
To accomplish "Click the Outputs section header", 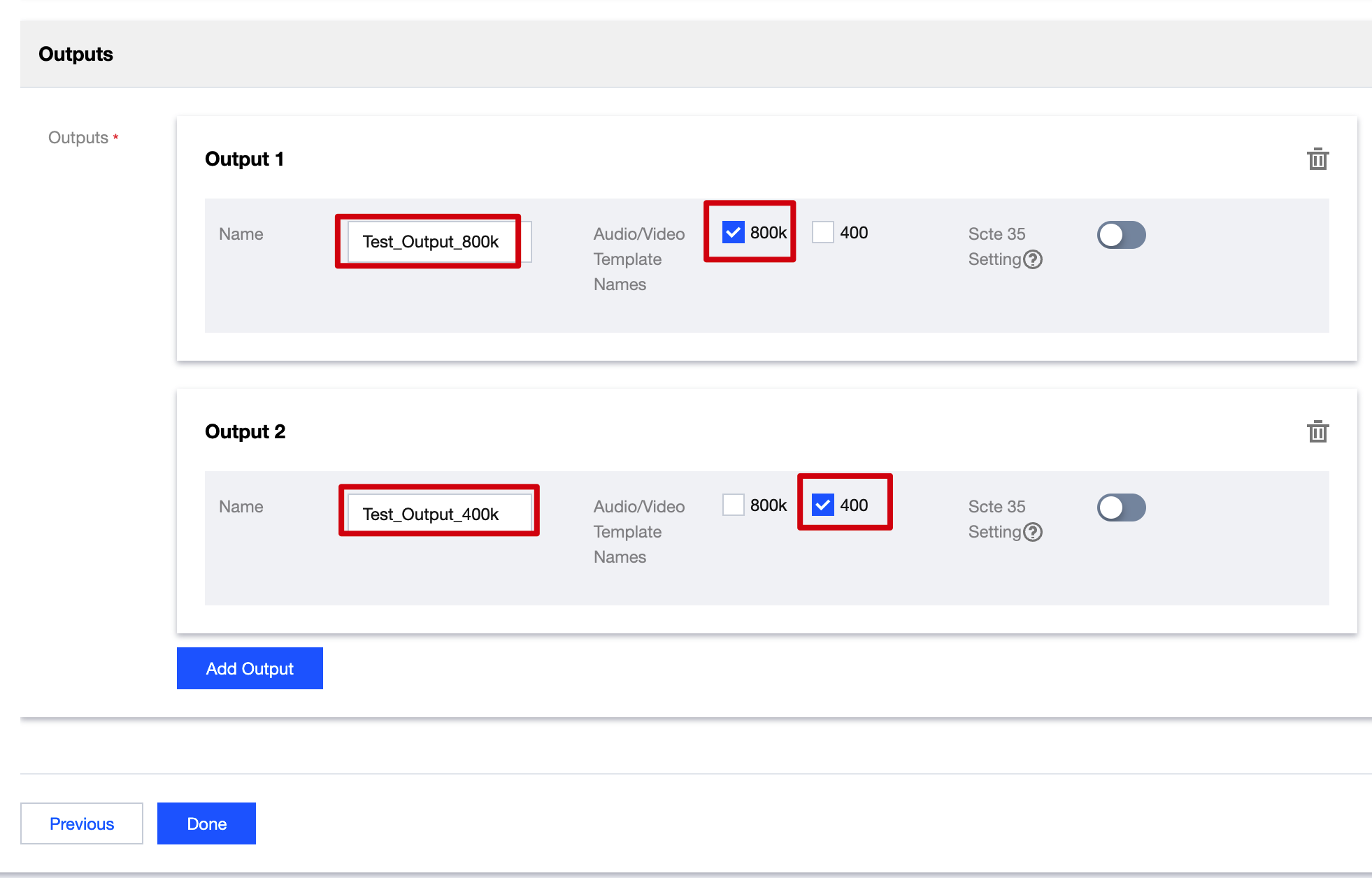I will [x=76, y=54].
